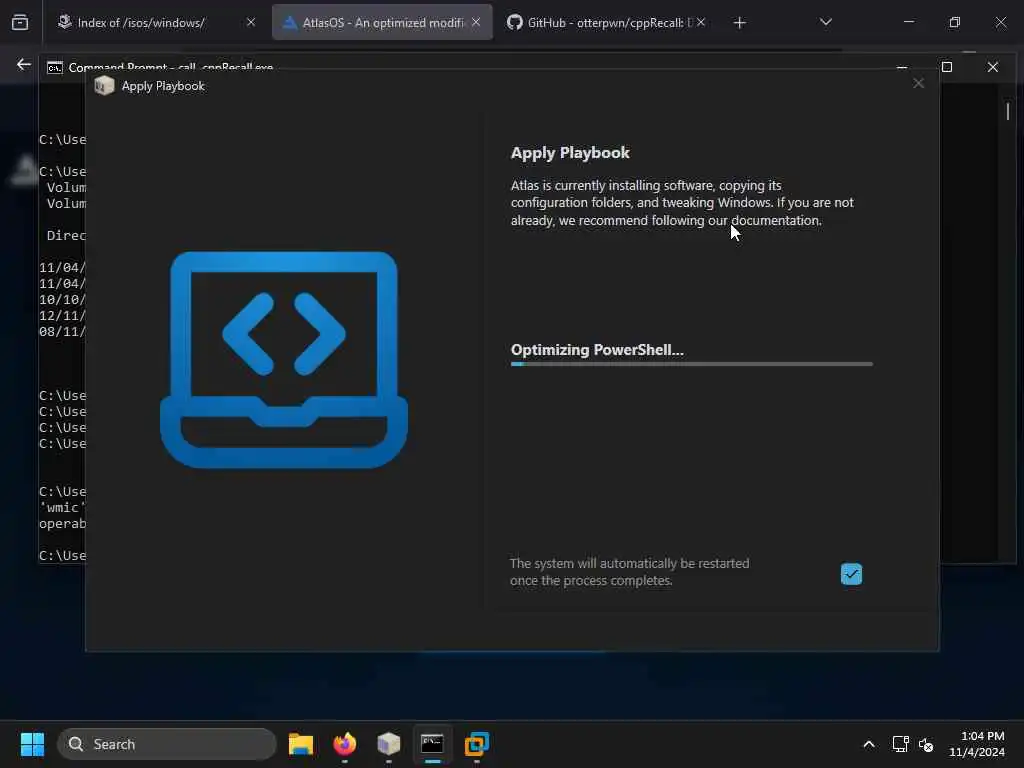Open the network status tray icon
Image resolution: width=1024 pixels, height=768 pixels.
point(901,744)
